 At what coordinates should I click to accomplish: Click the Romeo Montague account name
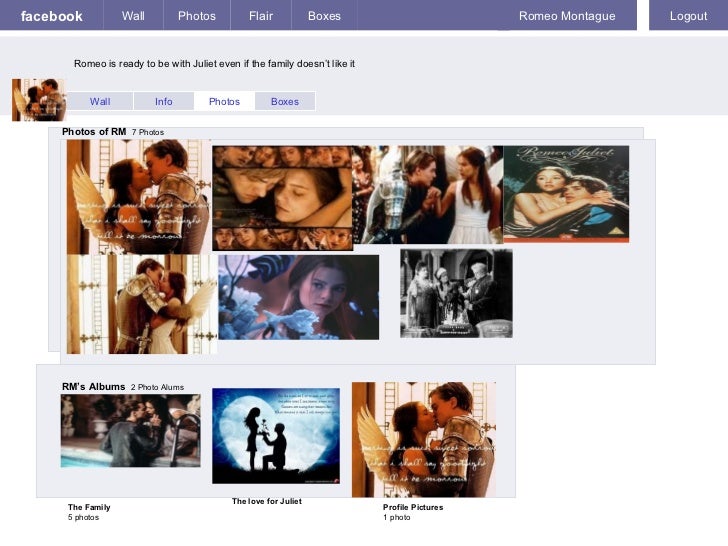click(x=567, y=16)
